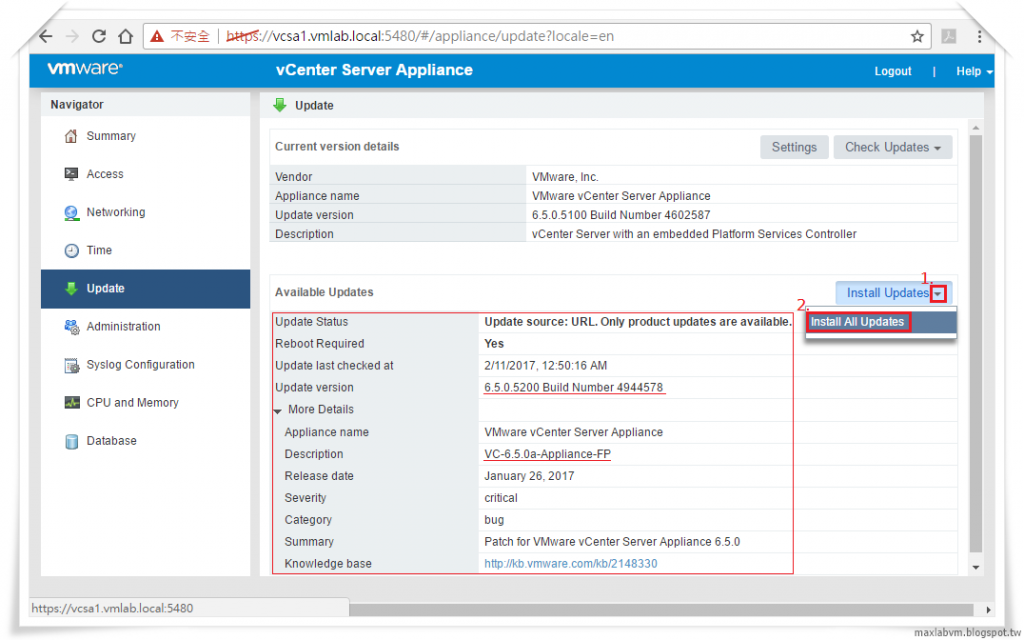Image resolution: width=1024 pixels, height=640 pixels.
Task: Click the Database cylinder icon
Action: [72, 441]
